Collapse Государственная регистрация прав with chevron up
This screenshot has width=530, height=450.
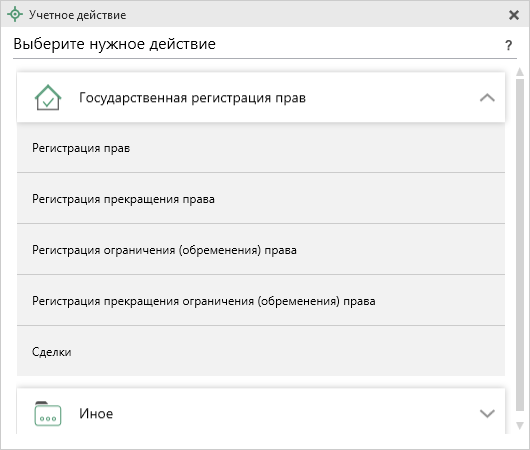(x=487, y=98)
